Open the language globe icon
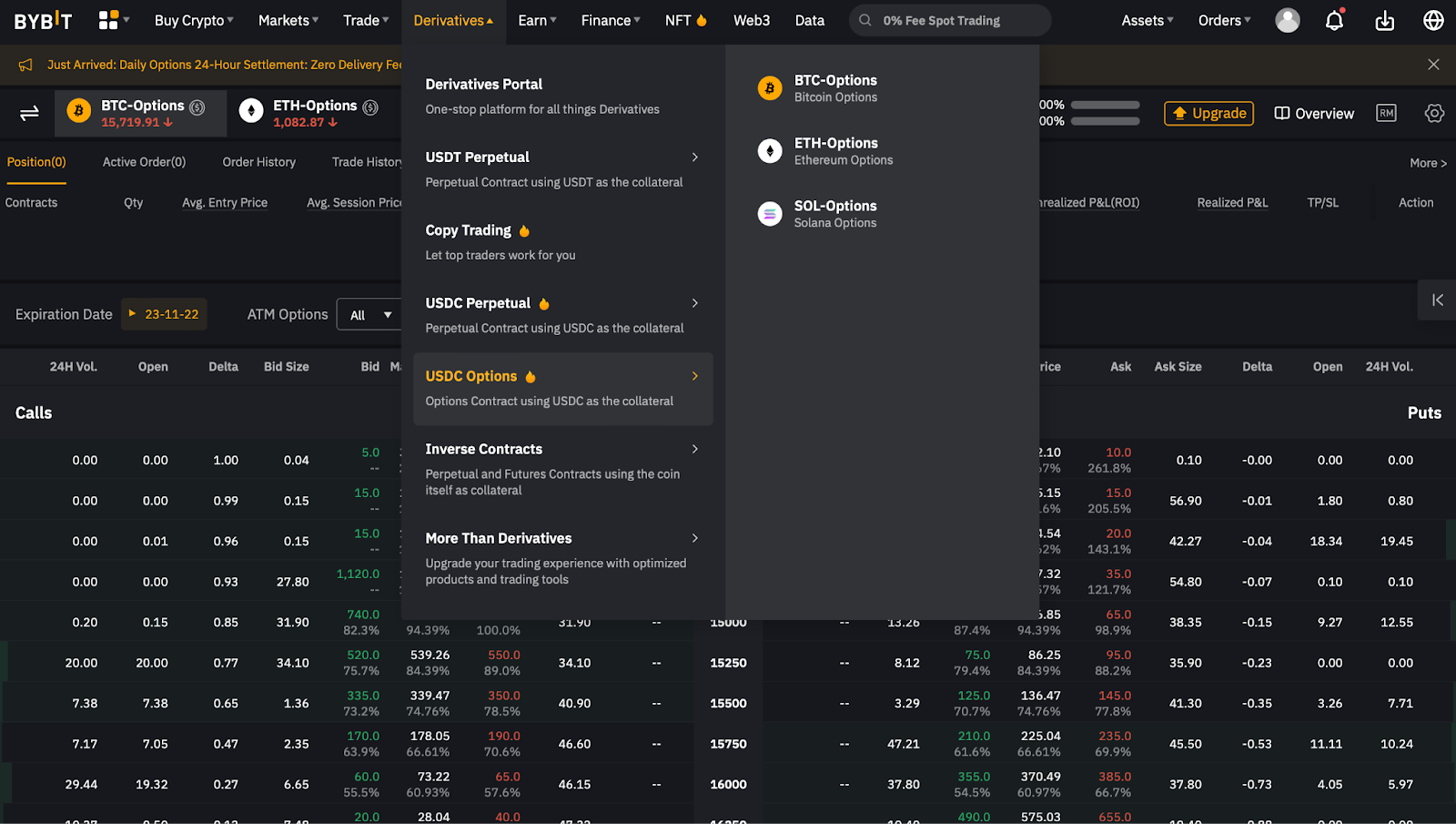This screenshot has height=824, width=1456. tap(1433, 20)
